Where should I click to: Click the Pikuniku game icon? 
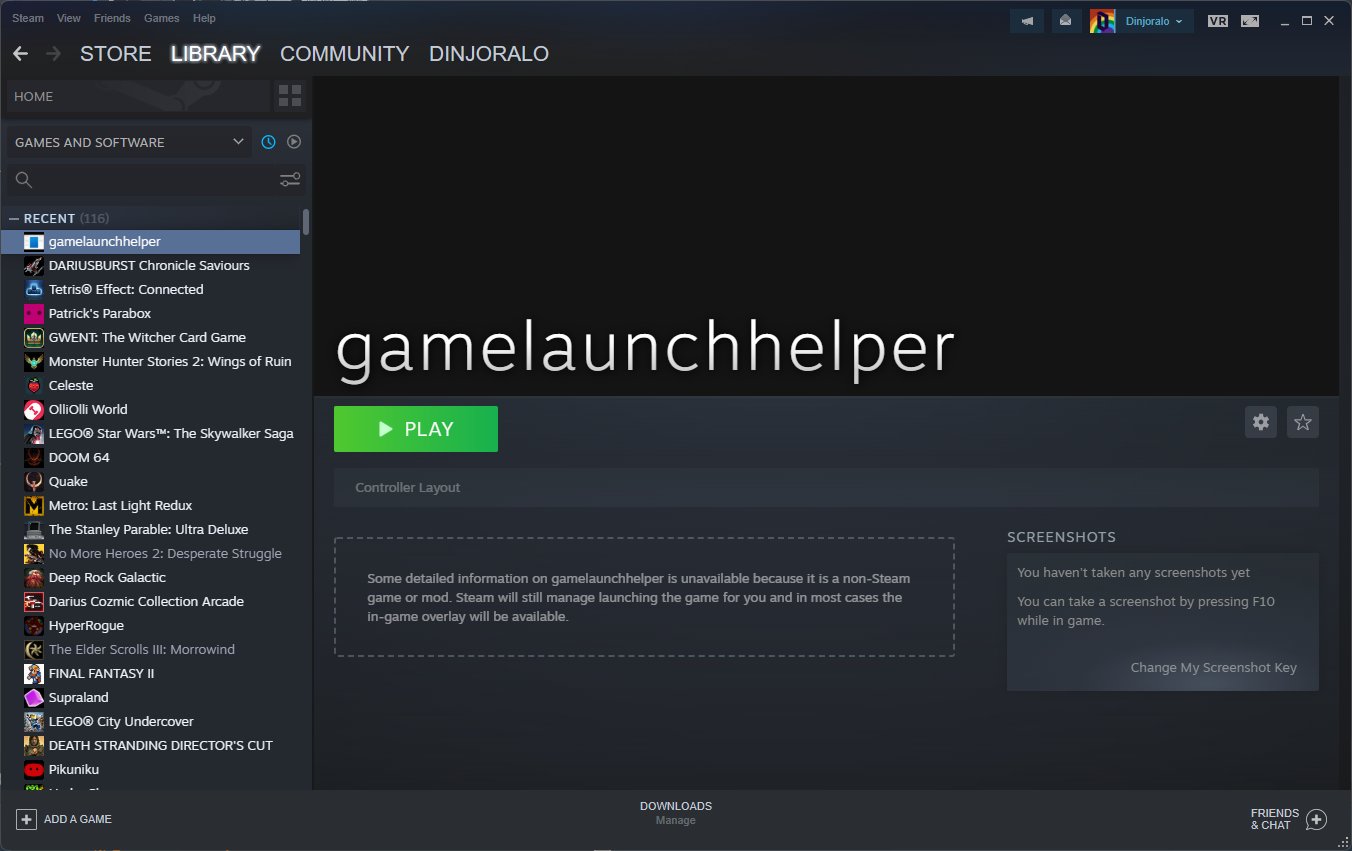(x=34, y=770)
